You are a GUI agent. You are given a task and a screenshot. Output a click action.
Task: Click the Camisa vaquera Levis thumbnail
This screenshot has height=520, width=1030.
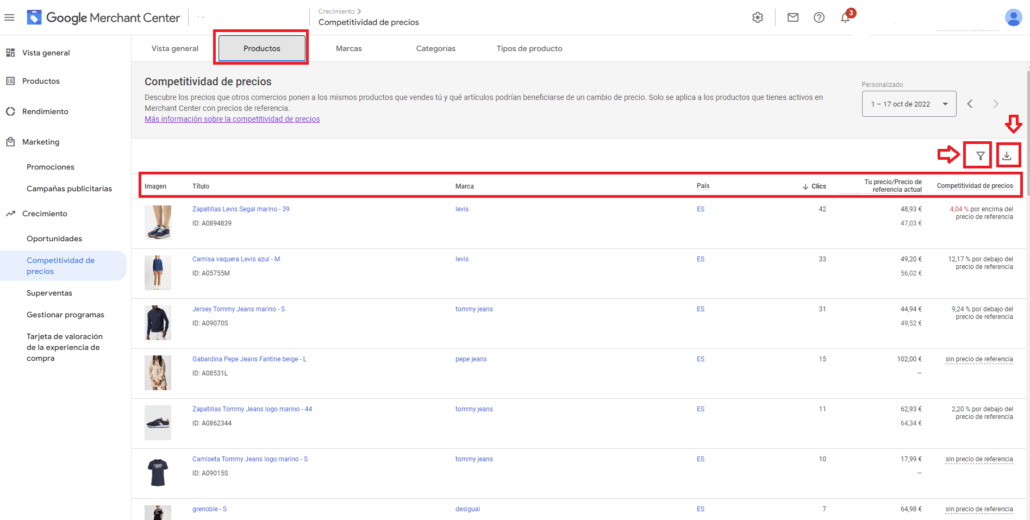pos(158,272)
